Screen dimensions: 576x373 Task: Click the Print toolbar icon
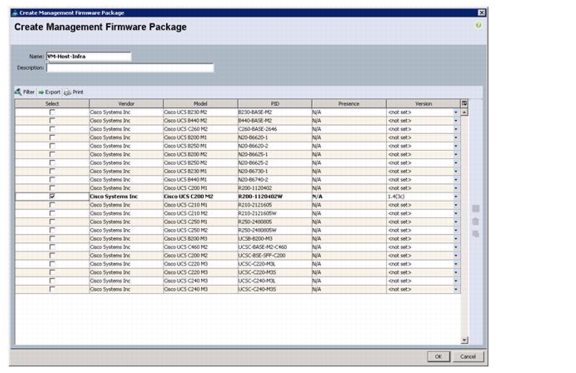point(74,92)
